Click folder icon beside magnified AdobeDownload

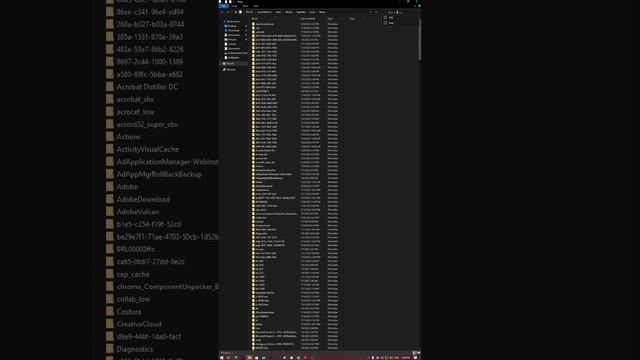(110, 200)
